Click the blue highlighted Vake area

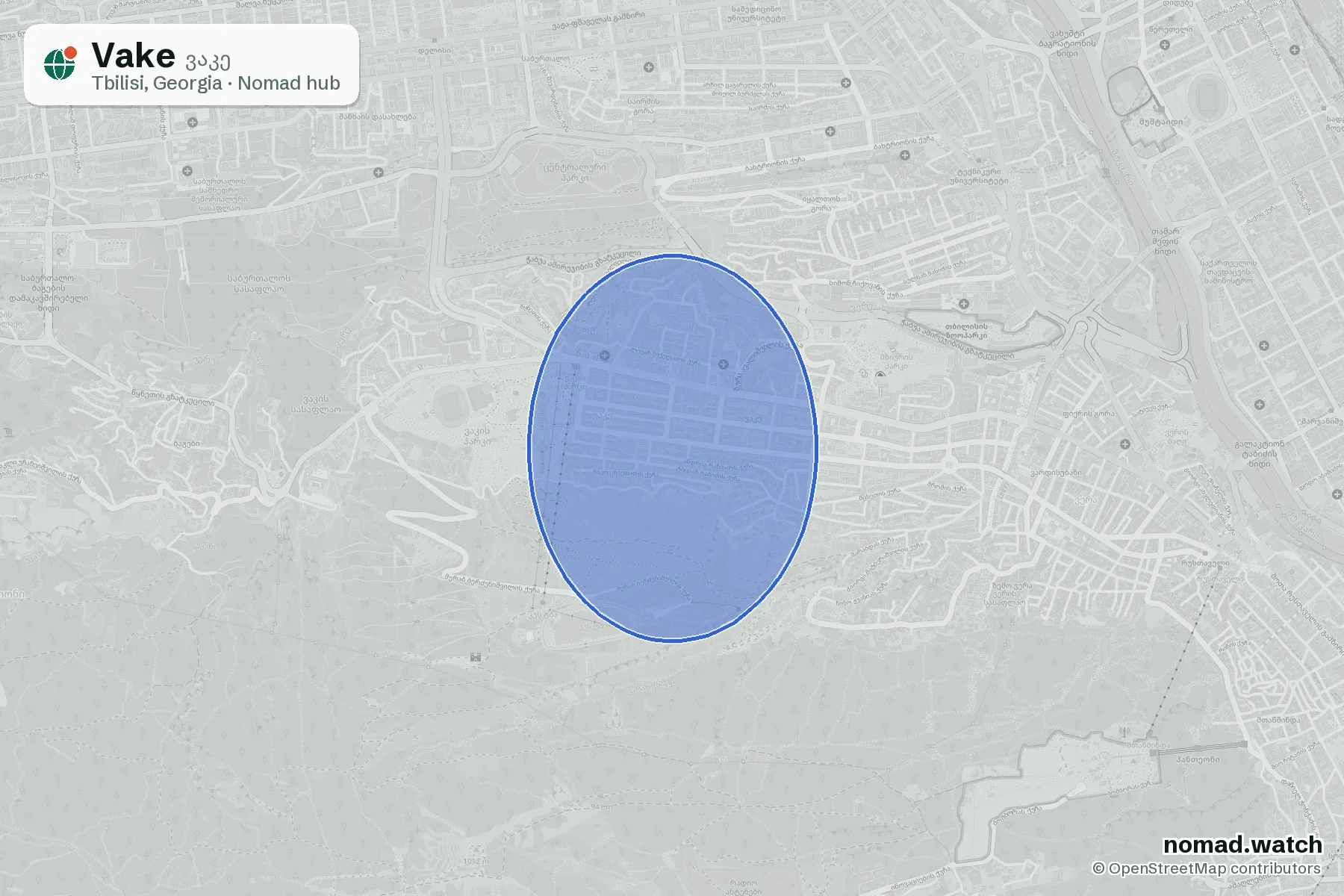tap(673, 448)
